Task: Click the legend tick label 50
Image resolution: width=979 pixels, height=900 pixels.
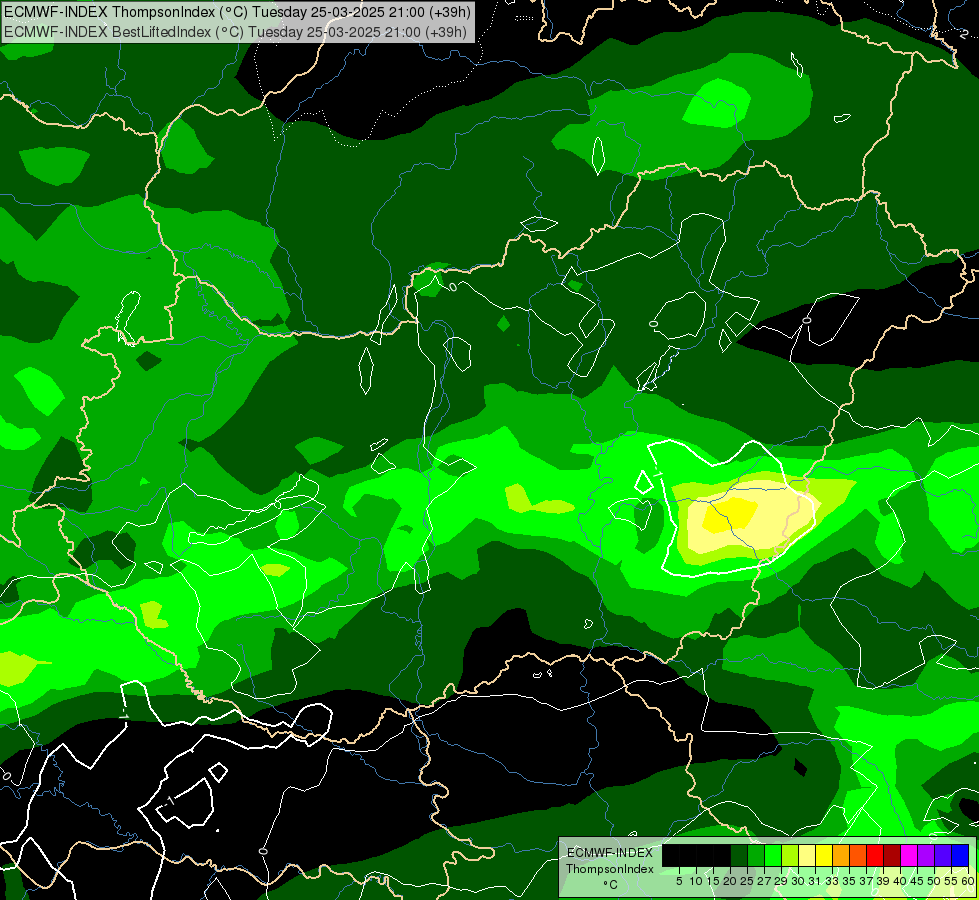Action: 935,881
